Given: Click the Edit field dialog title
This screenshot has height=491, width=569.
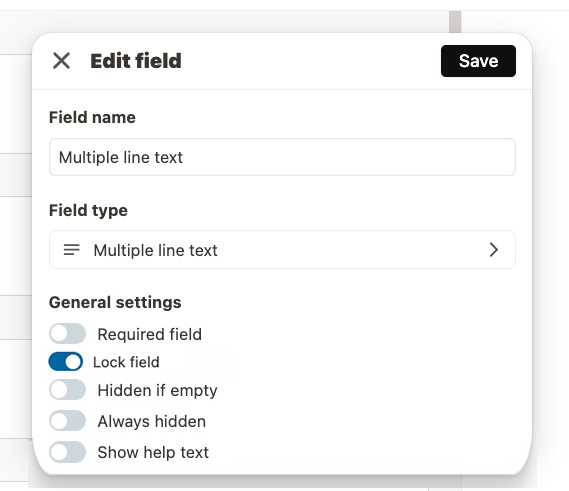Looking at the screenshot, I should coord(136,61).
